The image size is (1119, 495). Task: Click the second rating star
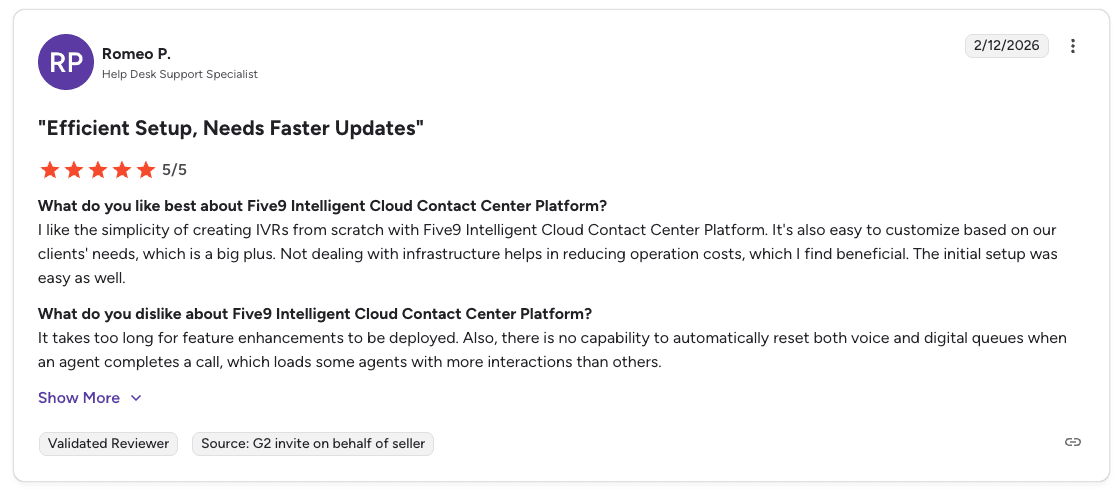(74, 170)
